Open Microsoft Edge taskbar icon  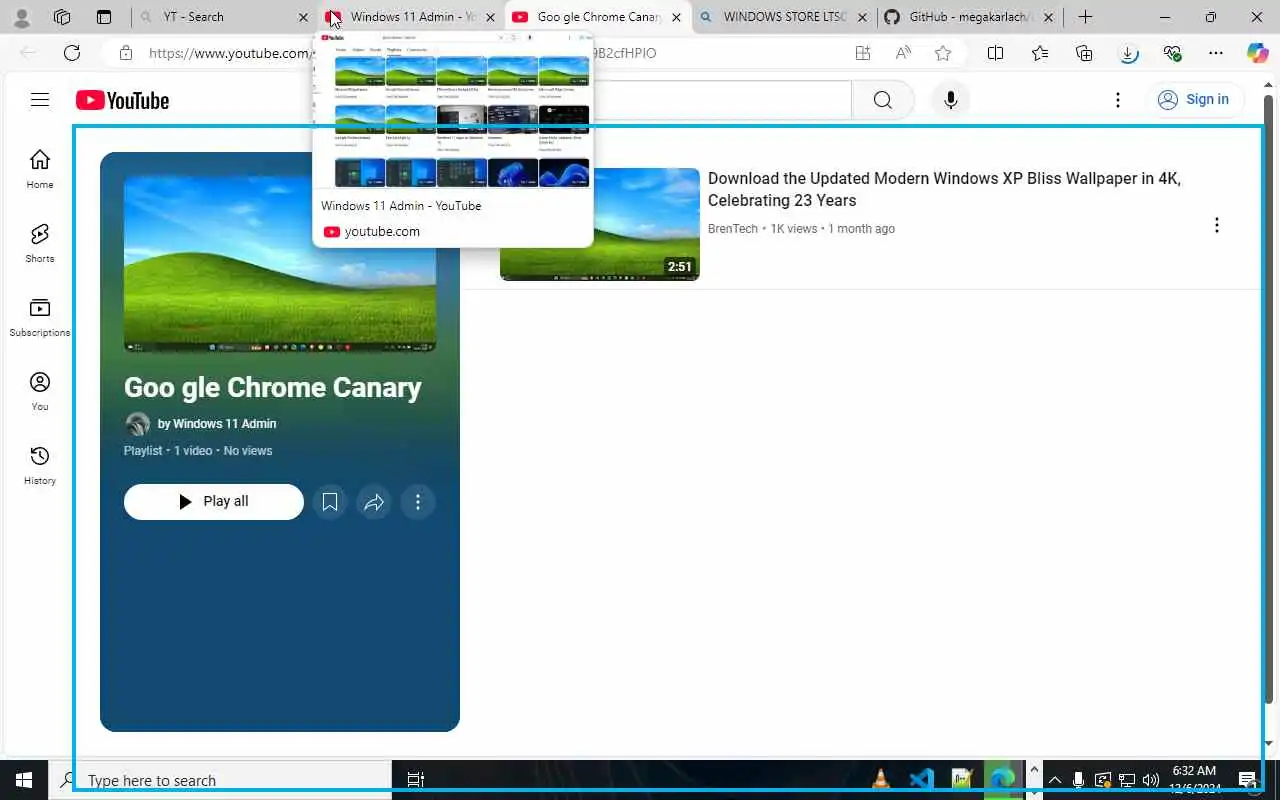[x=1001, y=779]
